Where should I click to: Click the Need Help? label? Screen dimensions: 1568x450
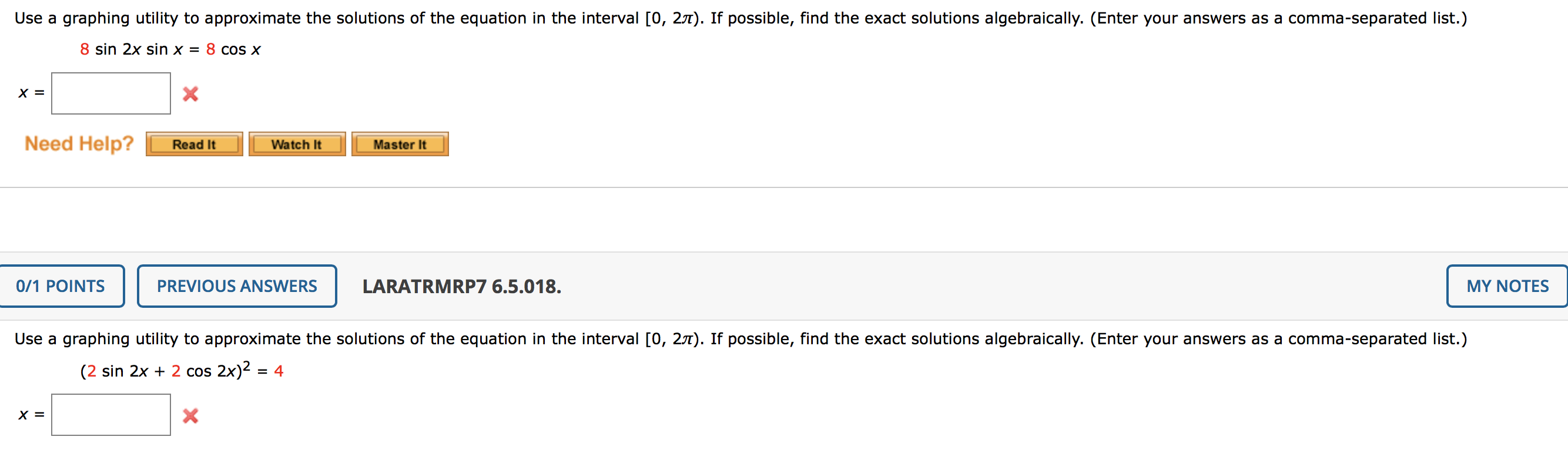coord(78,143)
